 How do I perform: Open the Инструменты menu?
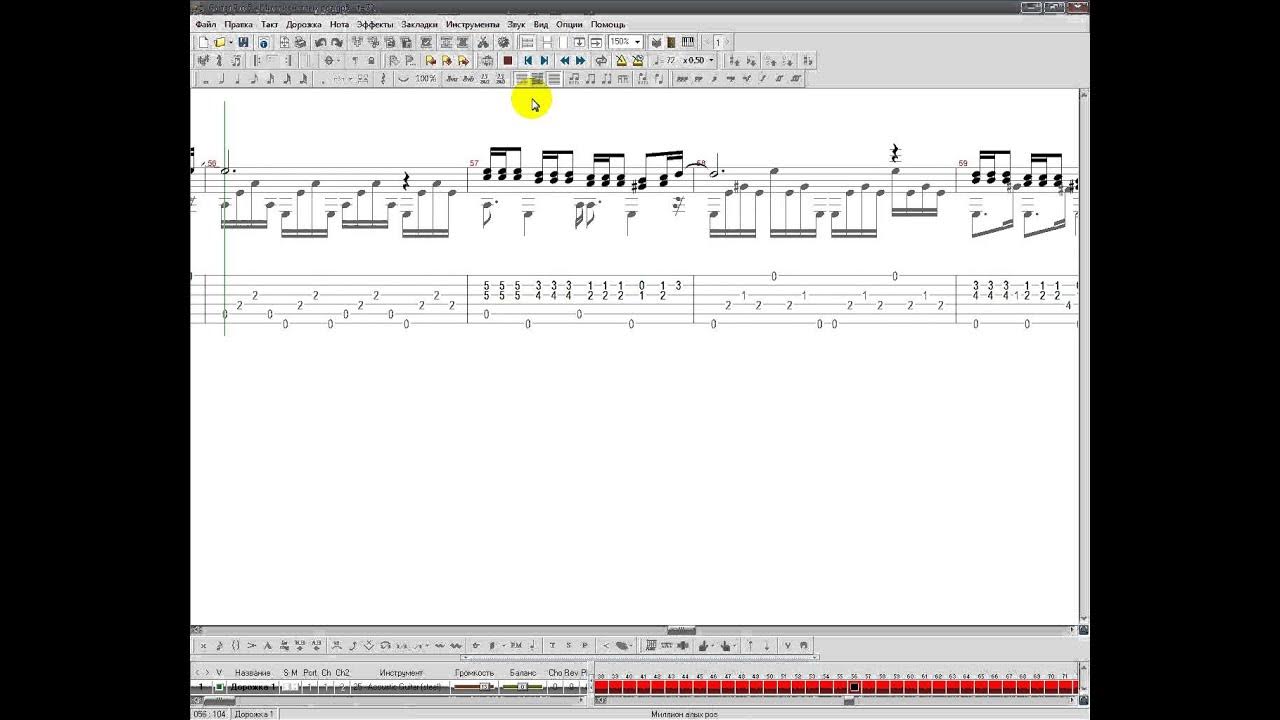point(473,24)
